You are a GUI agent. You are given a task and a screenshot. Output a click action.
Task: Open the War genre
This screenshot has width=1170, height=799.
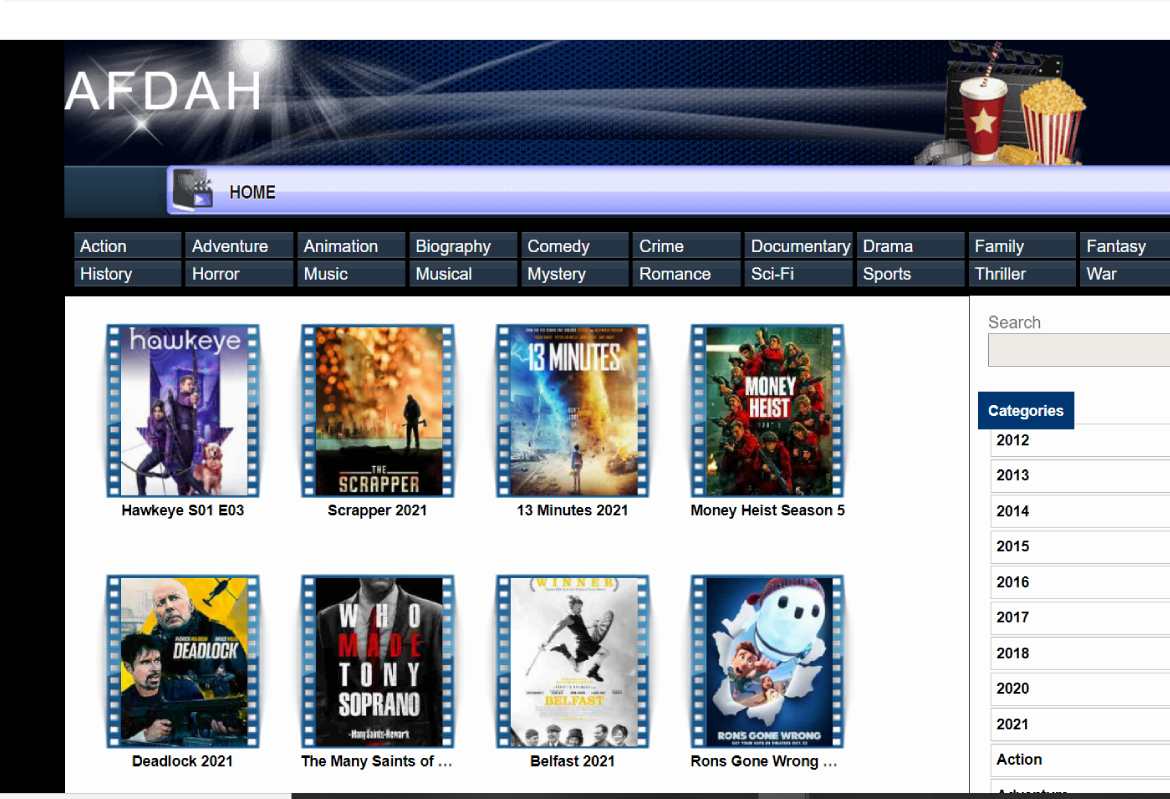pyautogui.click(x=1125, y=273)
